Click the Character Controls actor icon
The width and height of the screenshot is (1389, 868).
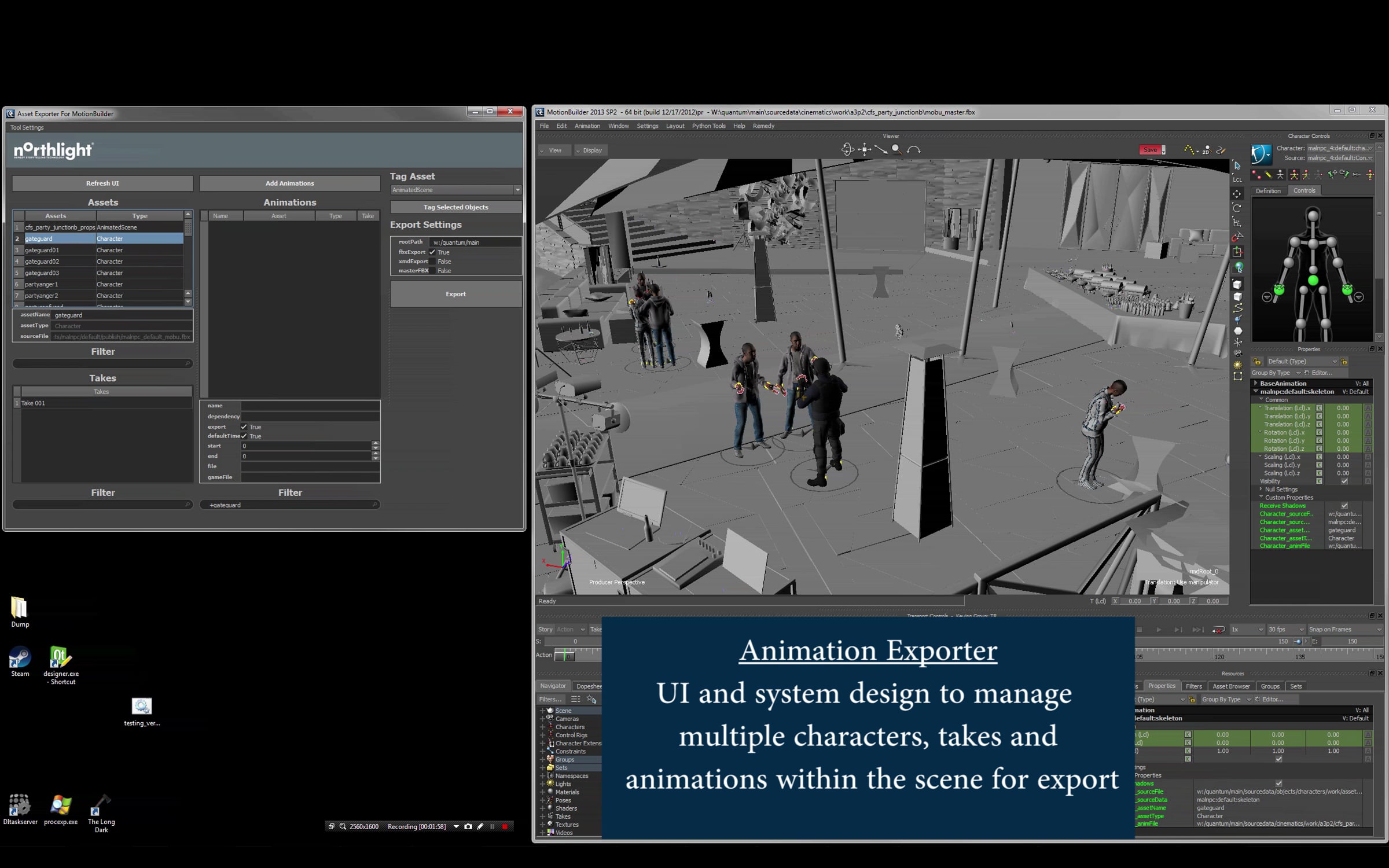tap(1262, 155)
